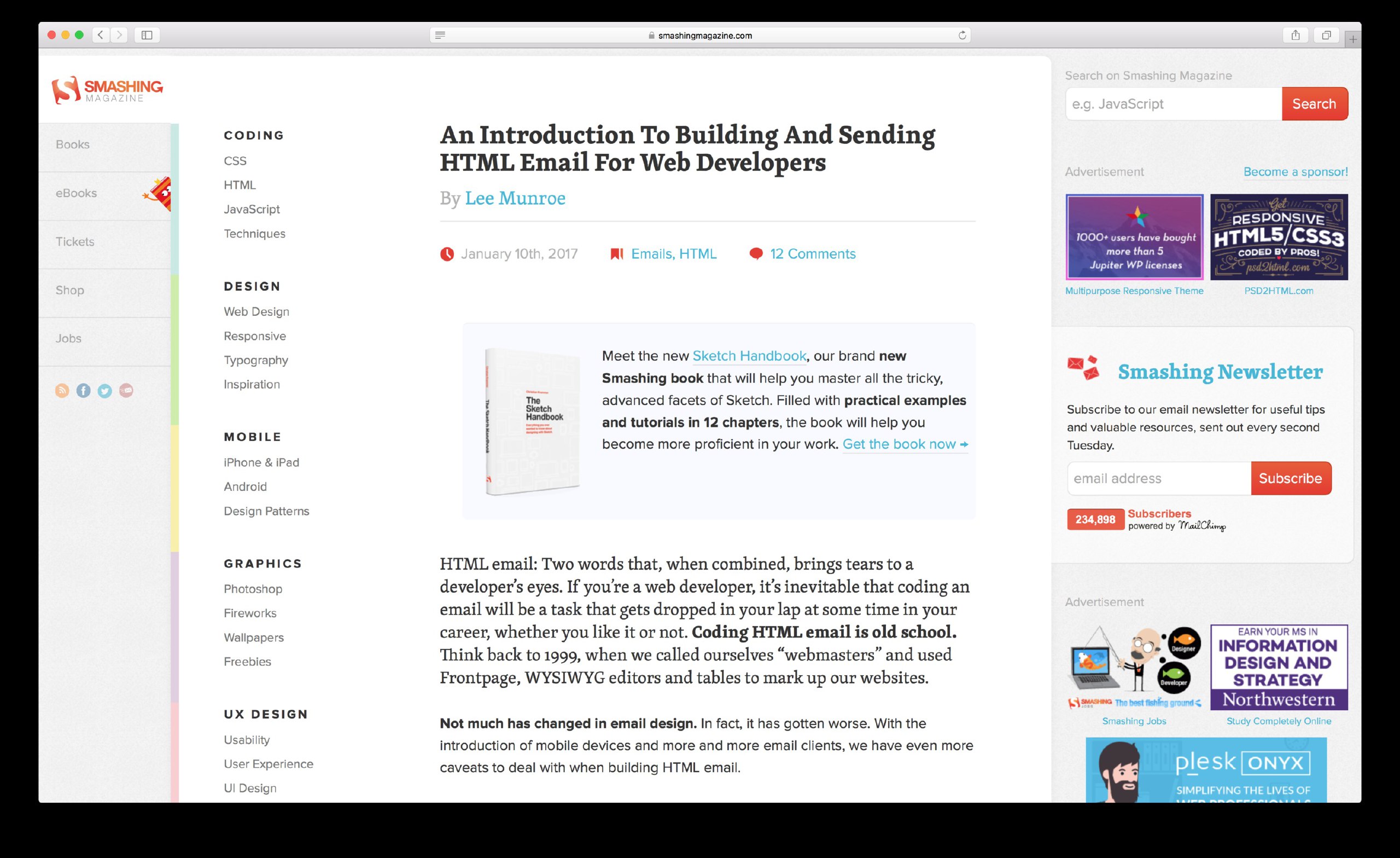Click the red bookmark tag icon
Screen dimensions: 1400x858
pyautogui.click(x=616, y=254)
